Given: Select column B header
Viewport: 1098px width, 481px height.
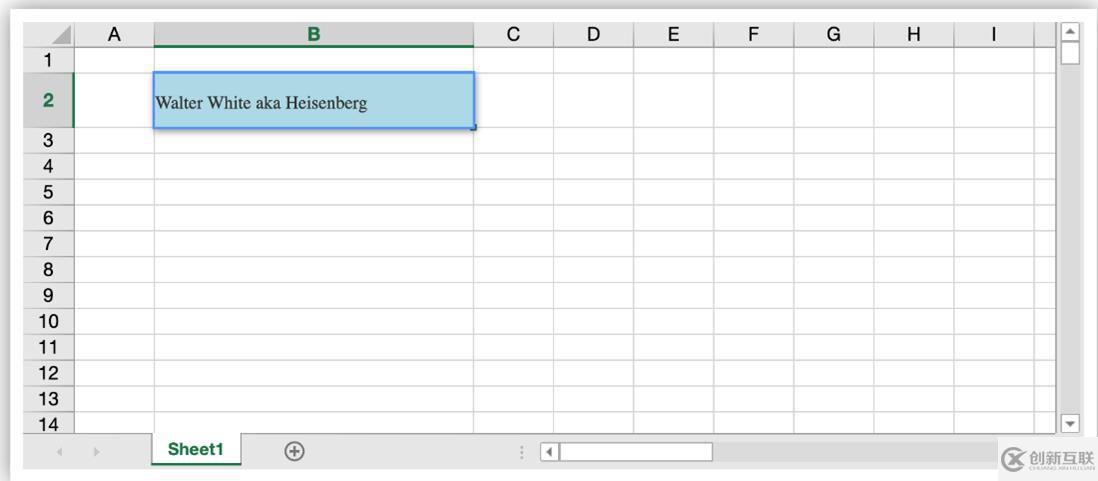Looking at the screenshot, I should [313, 35].
